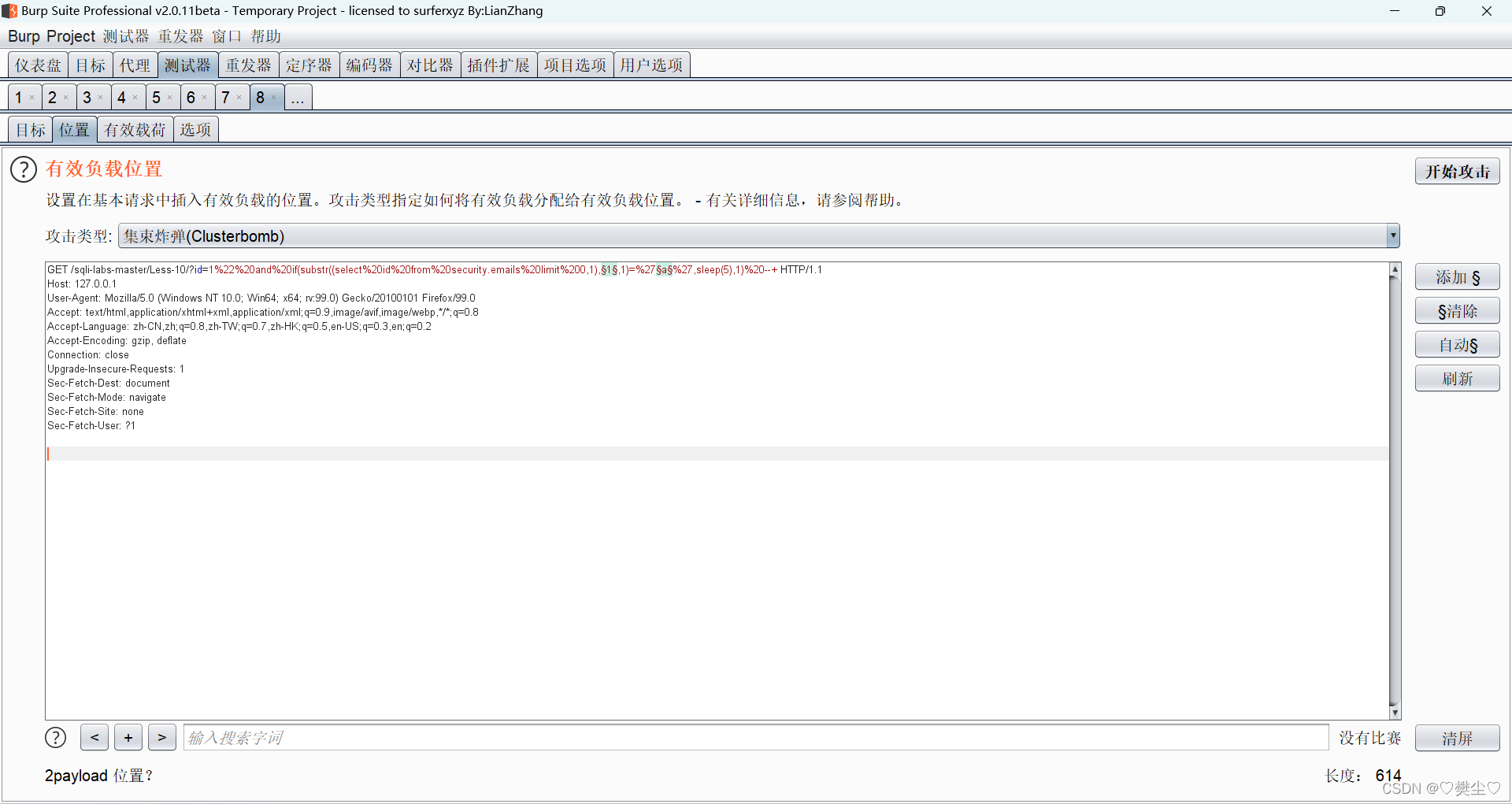Image resolution: width=1512 pixels, height=804 pixels.
Task: Switch to 仪表盘 tab
Action: pos(38,65)
